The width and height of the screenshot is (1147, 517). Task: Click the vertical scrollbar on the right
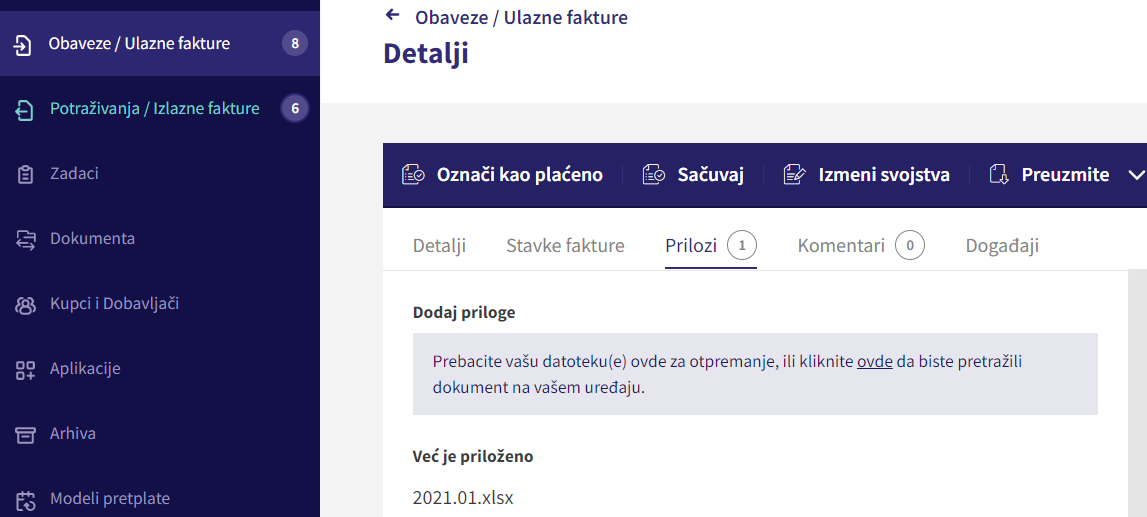click(x=1137, y=393)
